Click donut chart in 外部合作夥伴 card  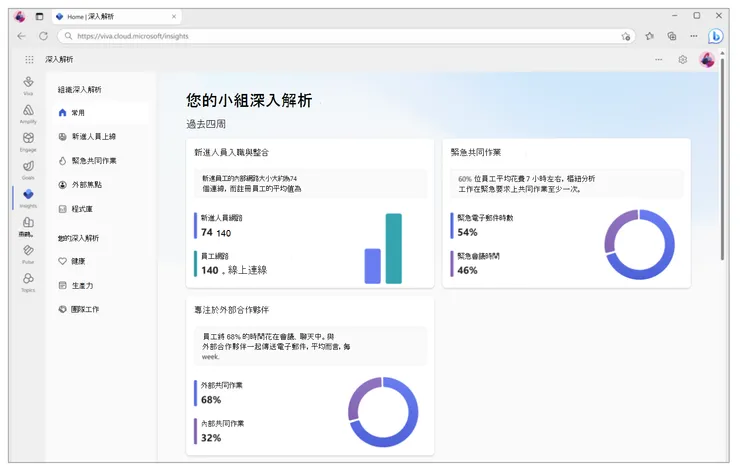(383, 412)
